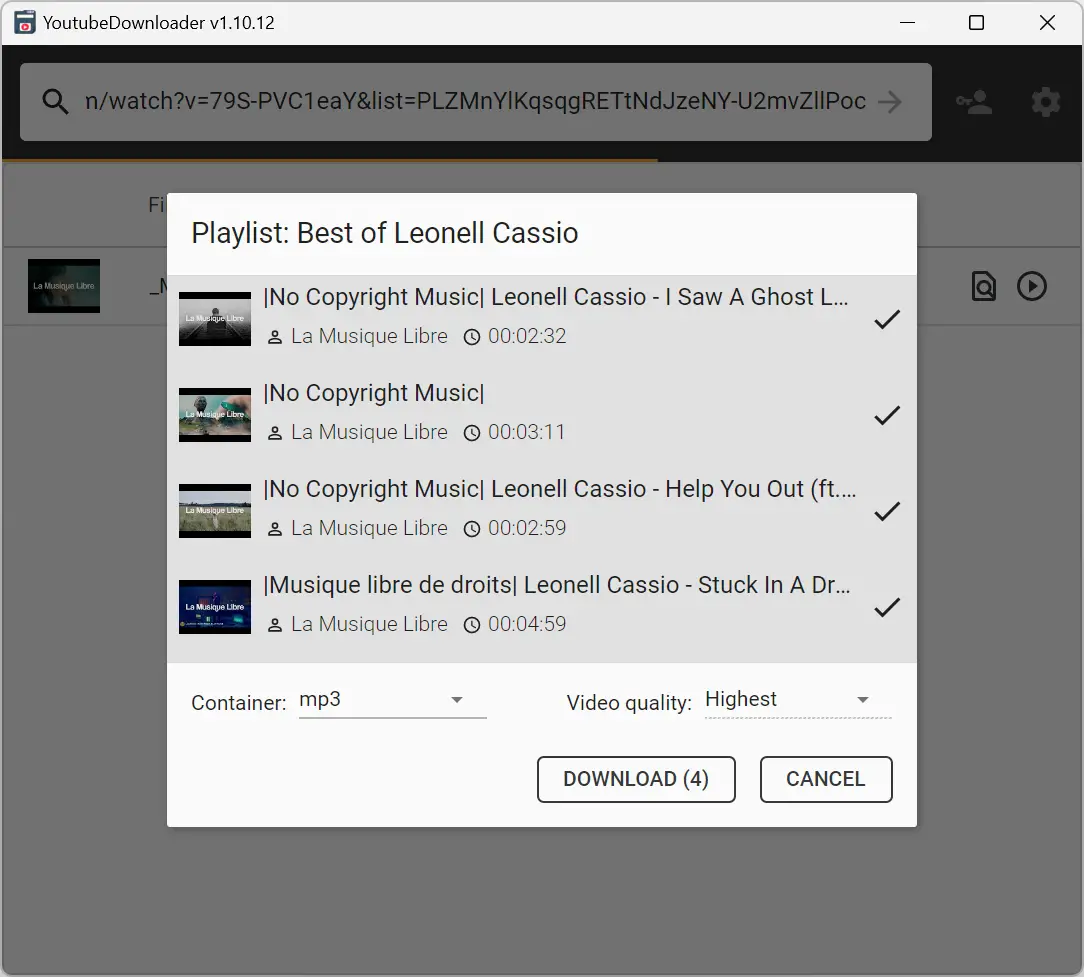
Task: Click thumbnail of the 00:03:11 video
Action: (x=215, y=415)
